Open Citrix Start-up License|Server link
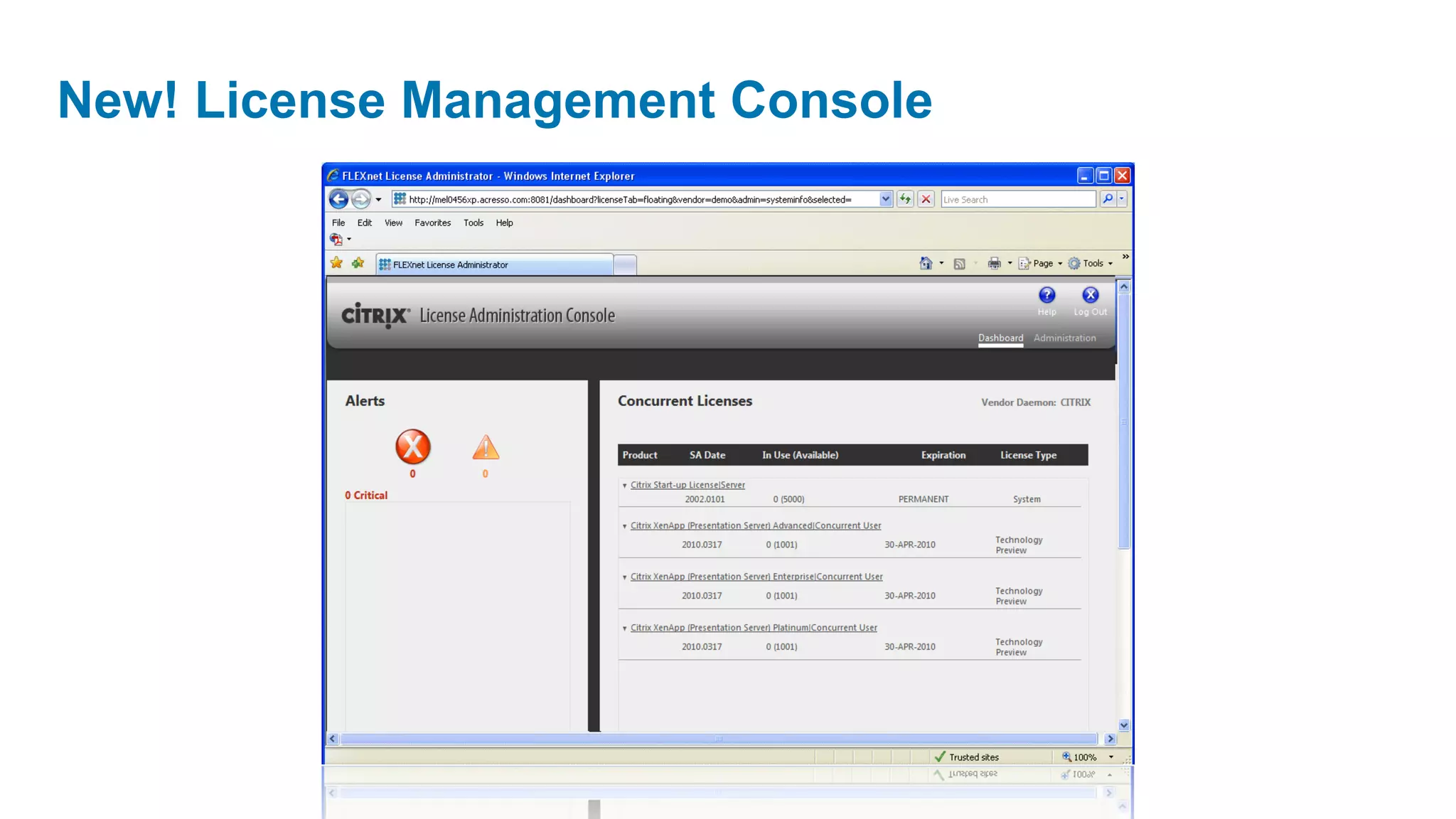 coord(687,485)
